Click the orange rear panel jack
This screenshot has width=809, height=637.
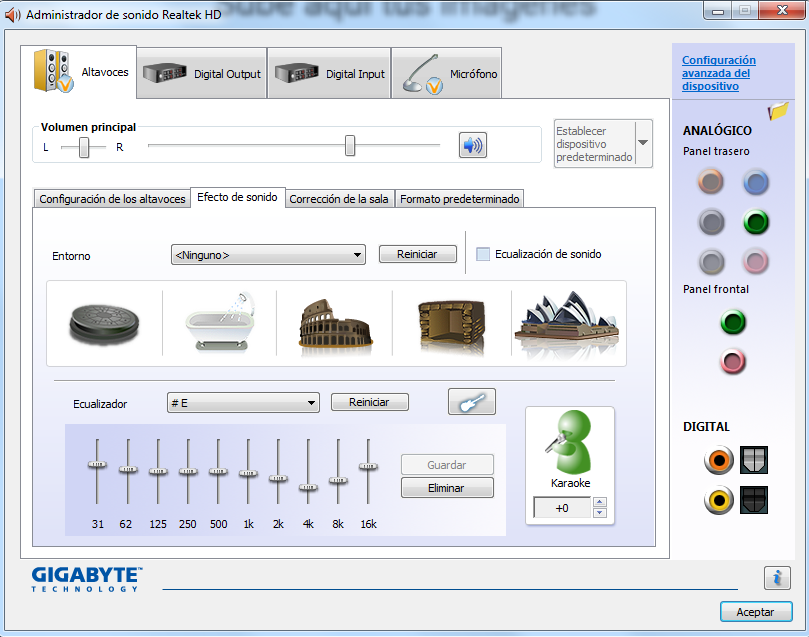[x=711, y=182]
